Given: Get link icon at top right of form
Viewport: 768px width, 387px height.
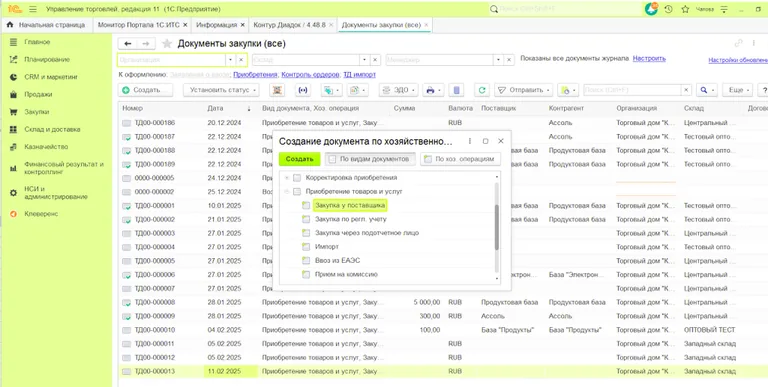Looking at the screenshot, I should 739,43.
